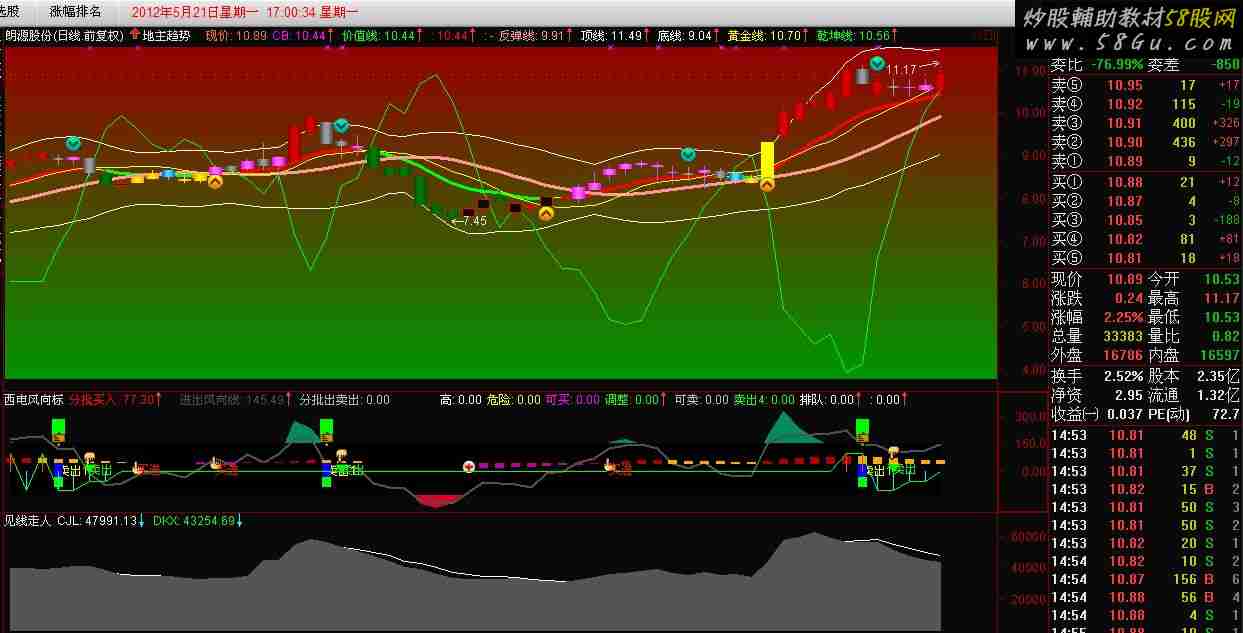Click the 分批买入 77.30 value
Image resolution: width=1243 pixels, height=633 pixels.
click(111, 400)
